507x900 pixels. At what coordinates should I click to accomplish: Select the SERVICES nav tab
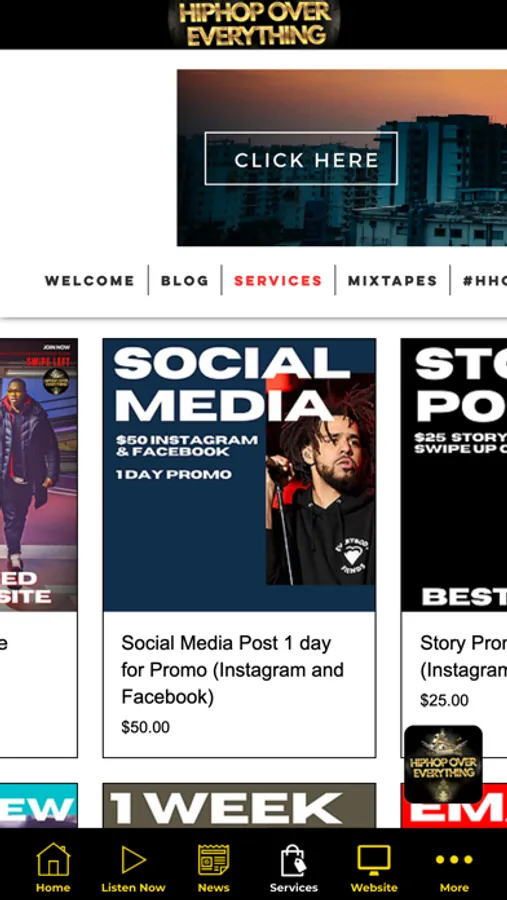click(278, 281)
